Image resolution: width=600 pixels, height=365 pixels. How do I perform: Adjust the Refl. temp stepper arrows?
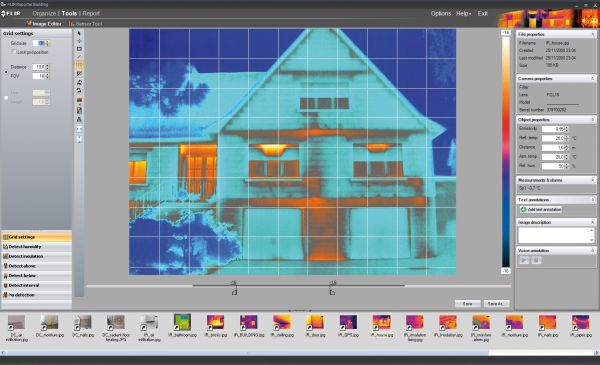tap(567, 138)
